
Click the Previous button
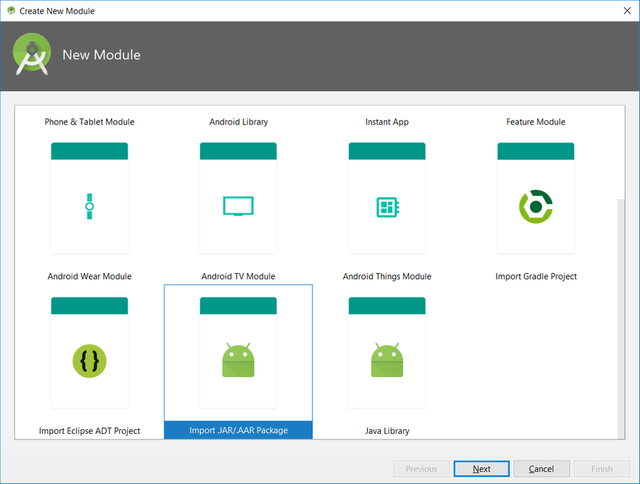point(421,468)
